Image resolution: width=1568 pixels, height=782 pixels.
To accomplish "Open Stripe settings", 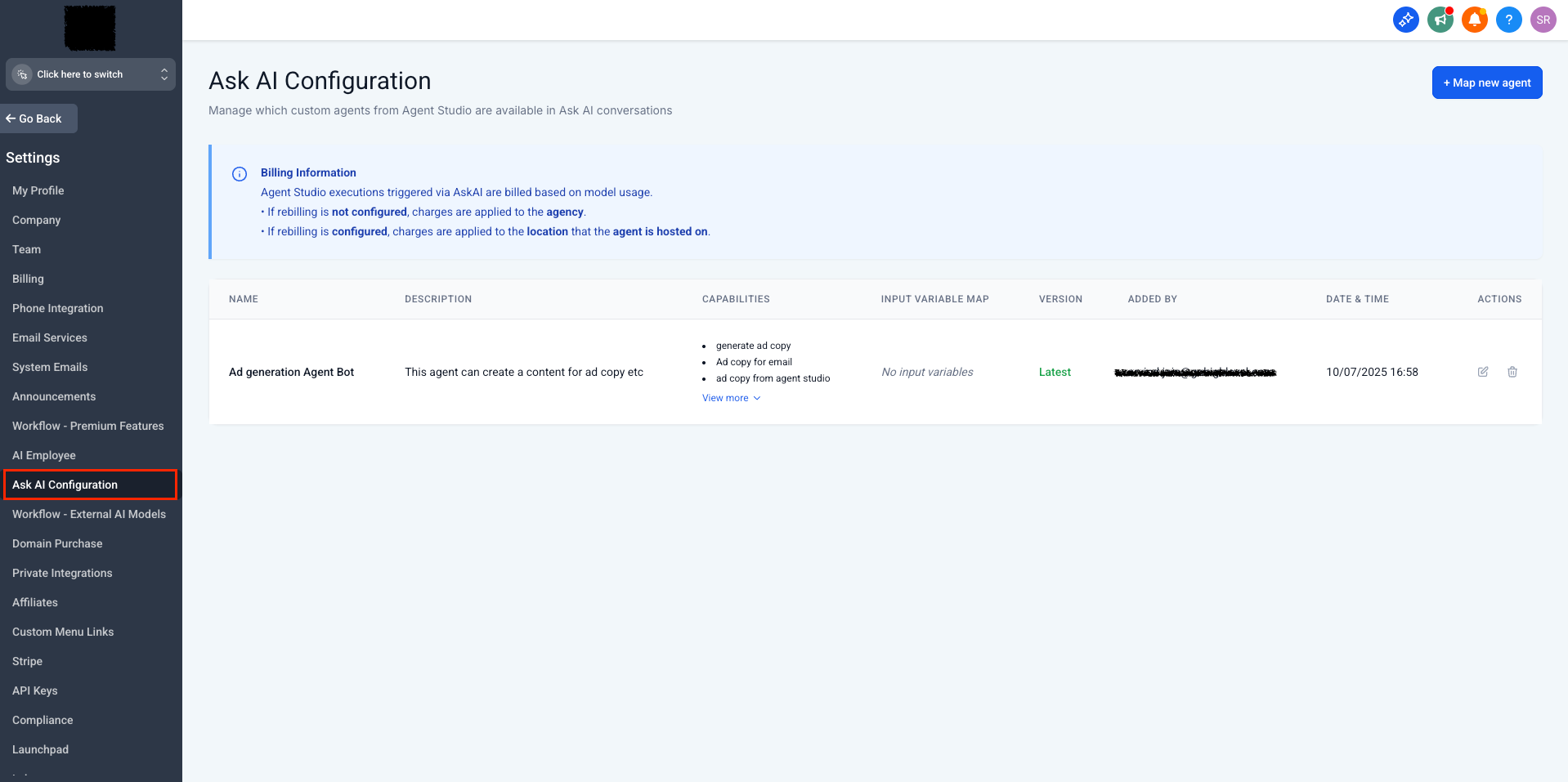I will tap(27, 661).
